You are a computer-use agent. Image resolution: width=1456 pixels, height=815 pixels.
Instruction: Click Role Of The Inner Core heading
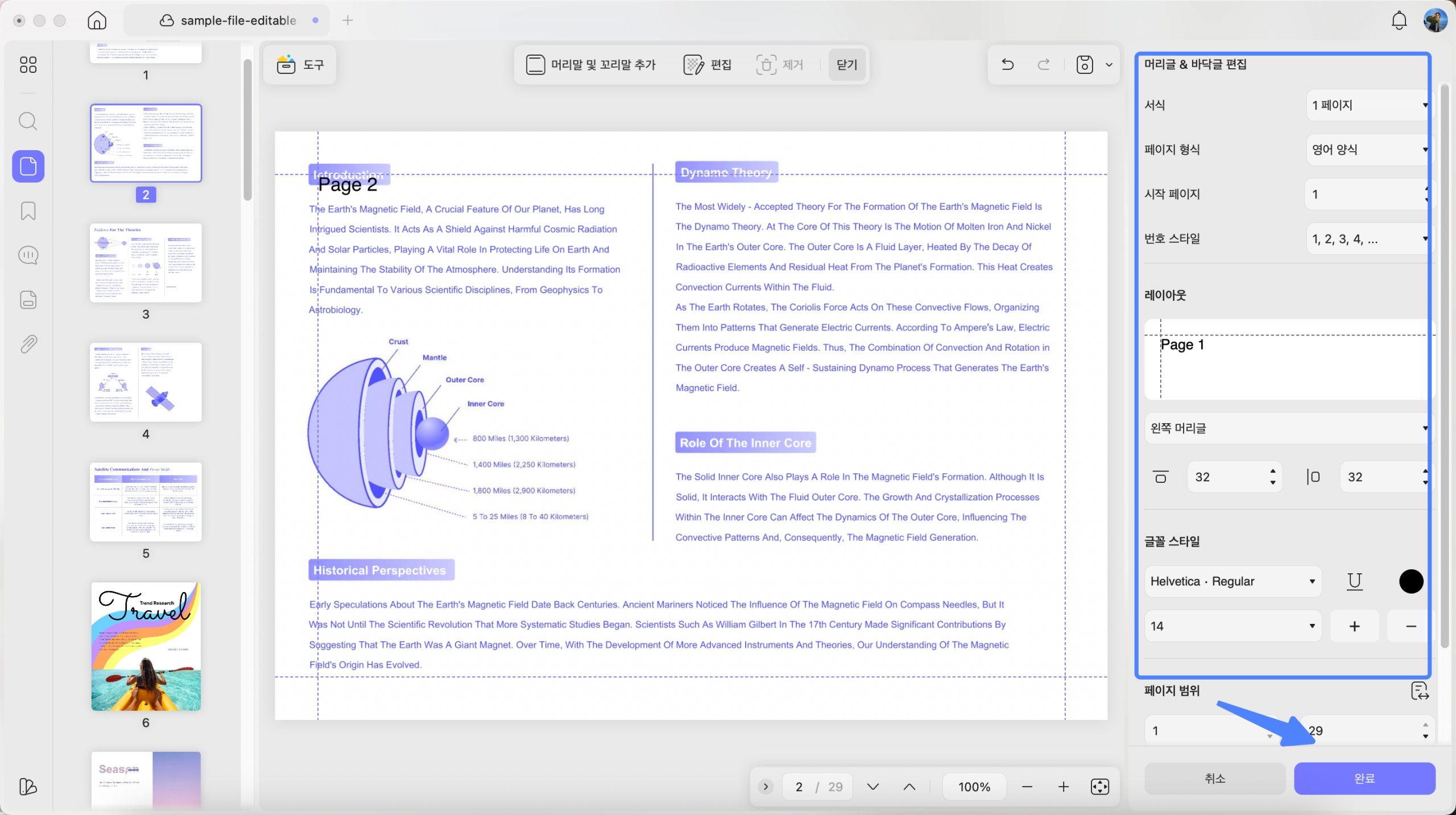click(x=746, y=442)
